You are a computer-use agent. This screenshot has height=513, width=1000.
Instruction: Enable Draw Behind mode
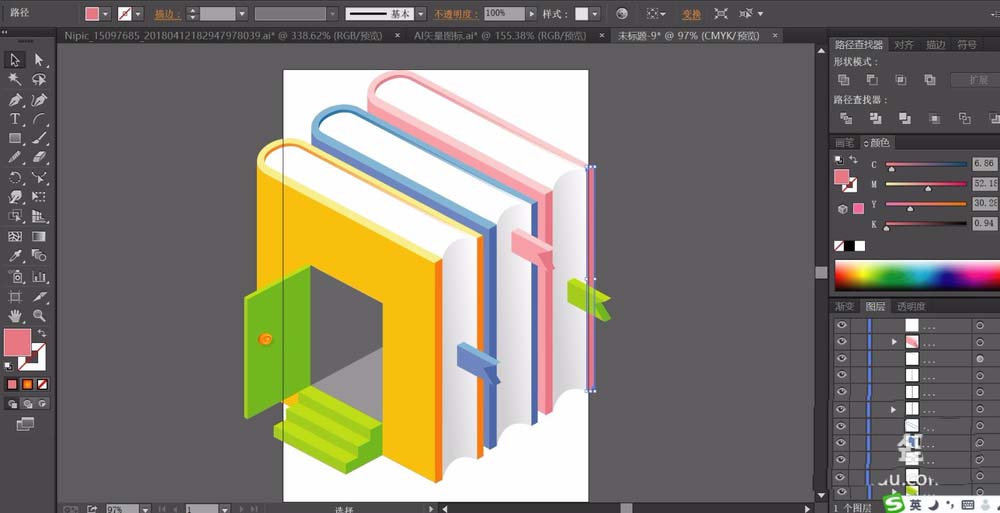(27, 403)
